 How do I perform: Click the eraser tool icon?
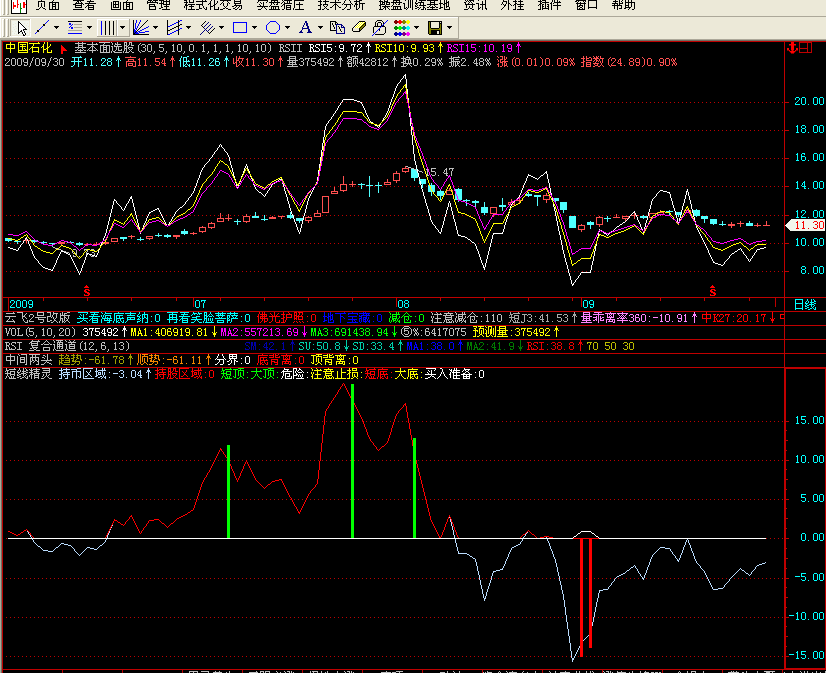358,28
